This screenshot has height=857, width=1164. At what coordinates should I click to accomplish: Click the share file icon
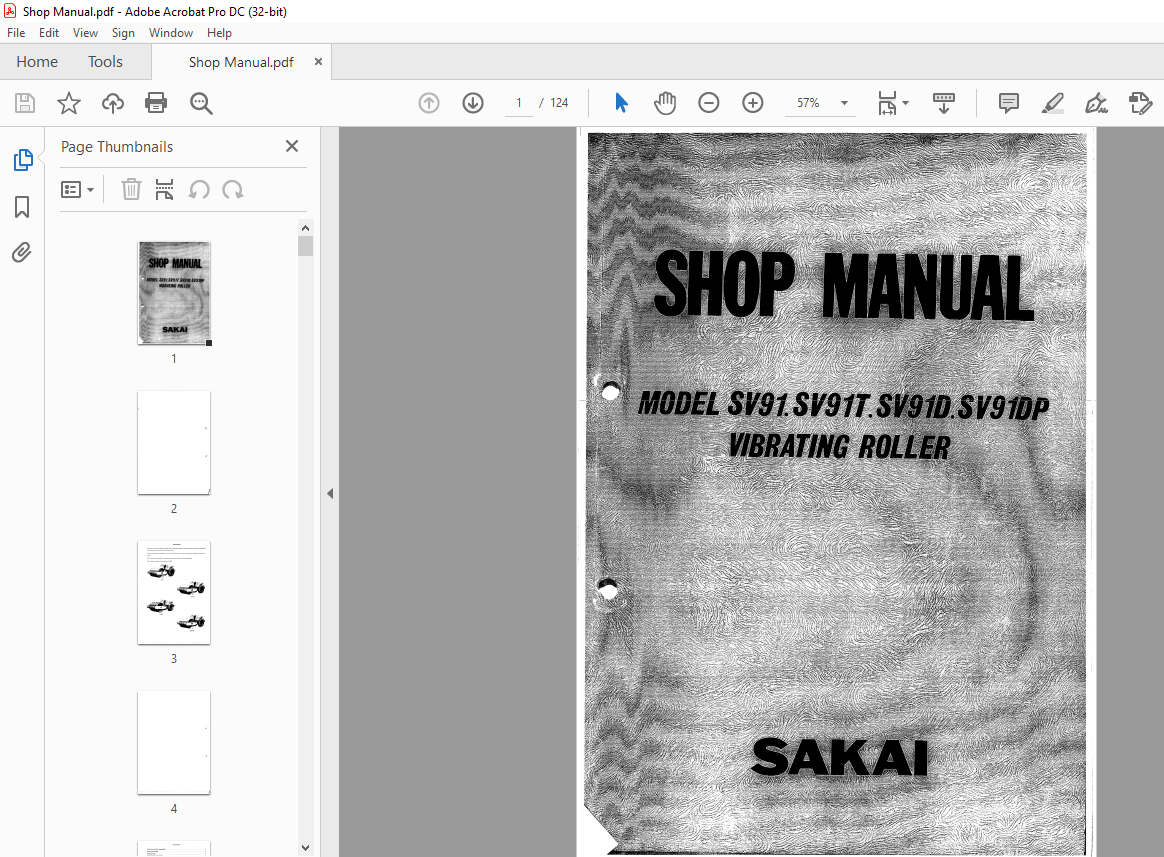coord(1140,102)
